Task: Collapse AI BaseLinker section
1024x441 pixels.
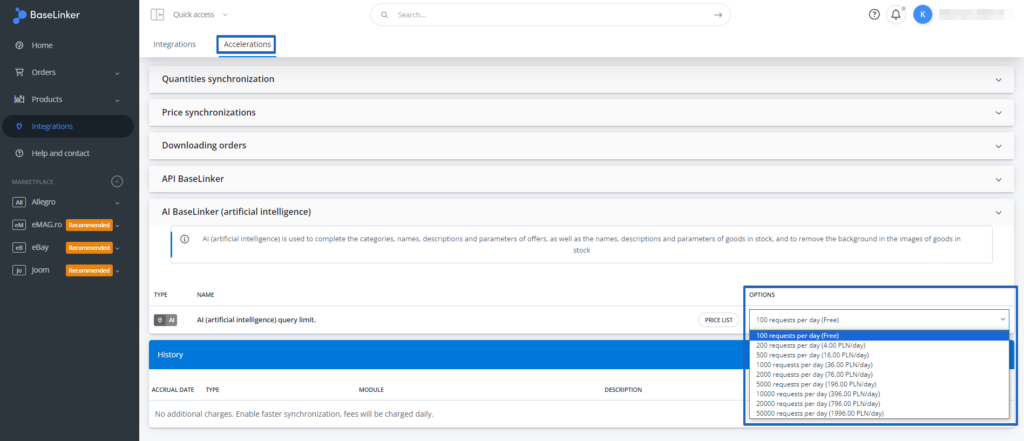Action: pos(998,212)
